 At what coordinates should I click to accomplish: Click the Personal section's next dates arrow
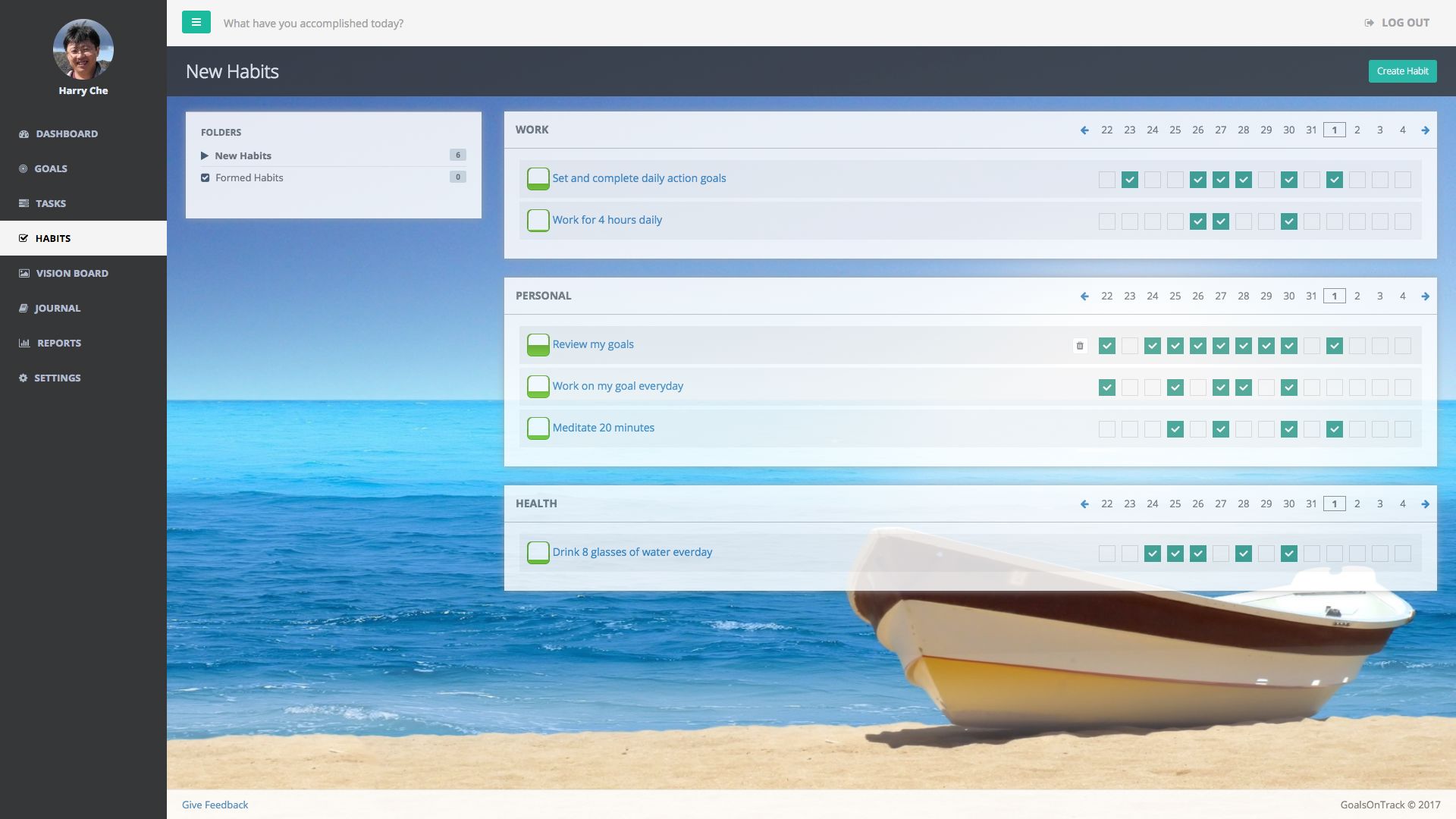1425,297
